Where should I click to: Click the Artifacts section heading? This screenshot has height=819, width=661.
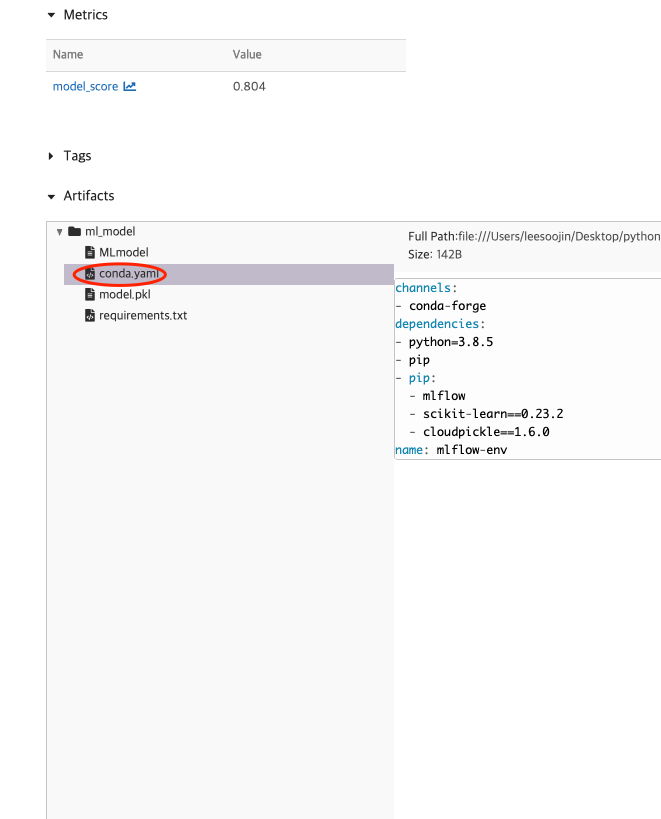[89, 196]
